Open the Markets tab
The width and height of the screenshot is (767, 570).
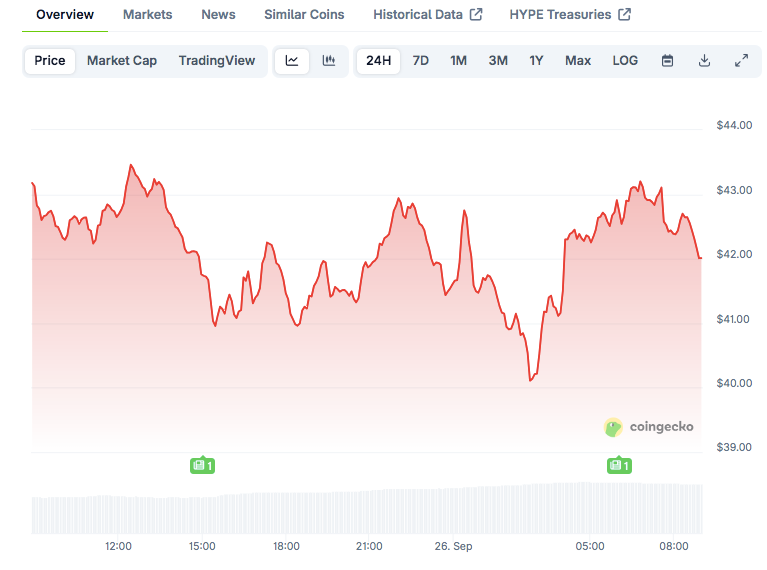147,15
